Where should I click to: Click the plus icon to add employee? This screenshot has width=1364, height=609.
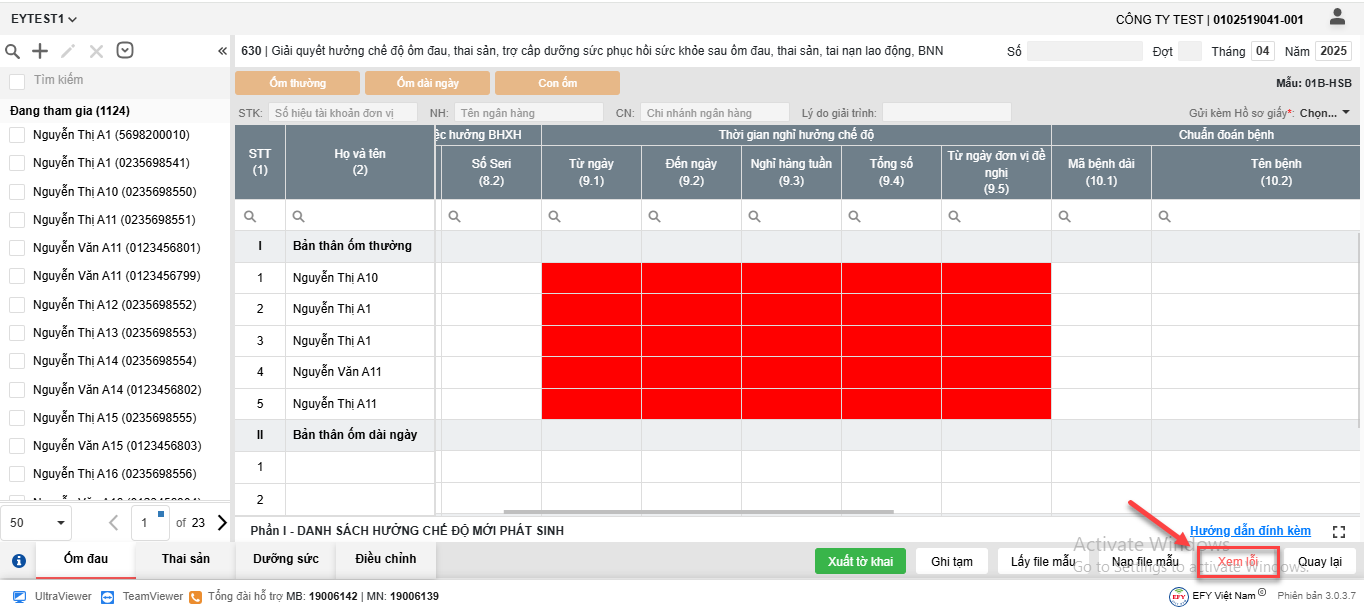pos(40,51)
